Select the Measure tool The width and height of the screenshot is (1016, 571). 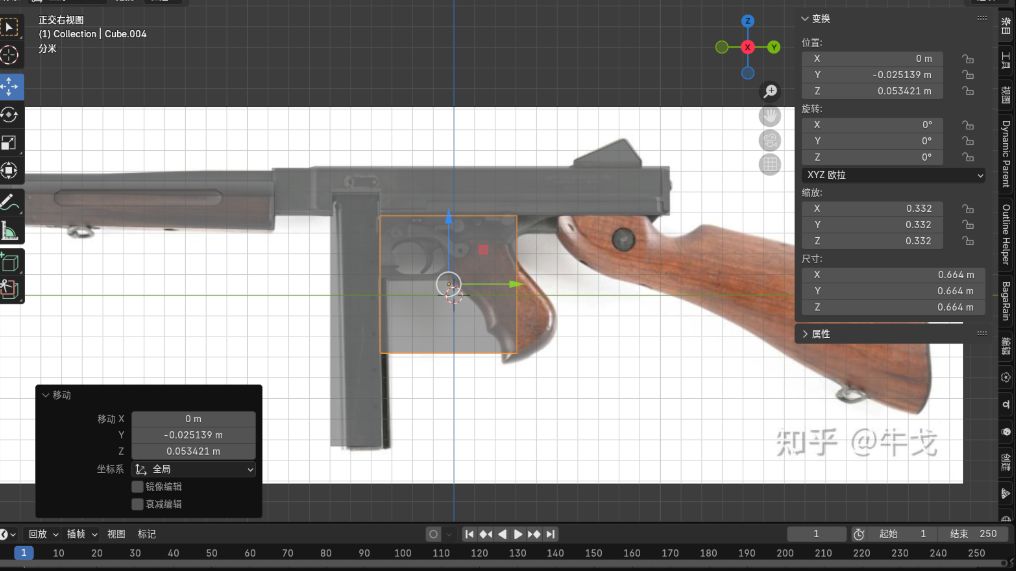click(x=10, y=231)
